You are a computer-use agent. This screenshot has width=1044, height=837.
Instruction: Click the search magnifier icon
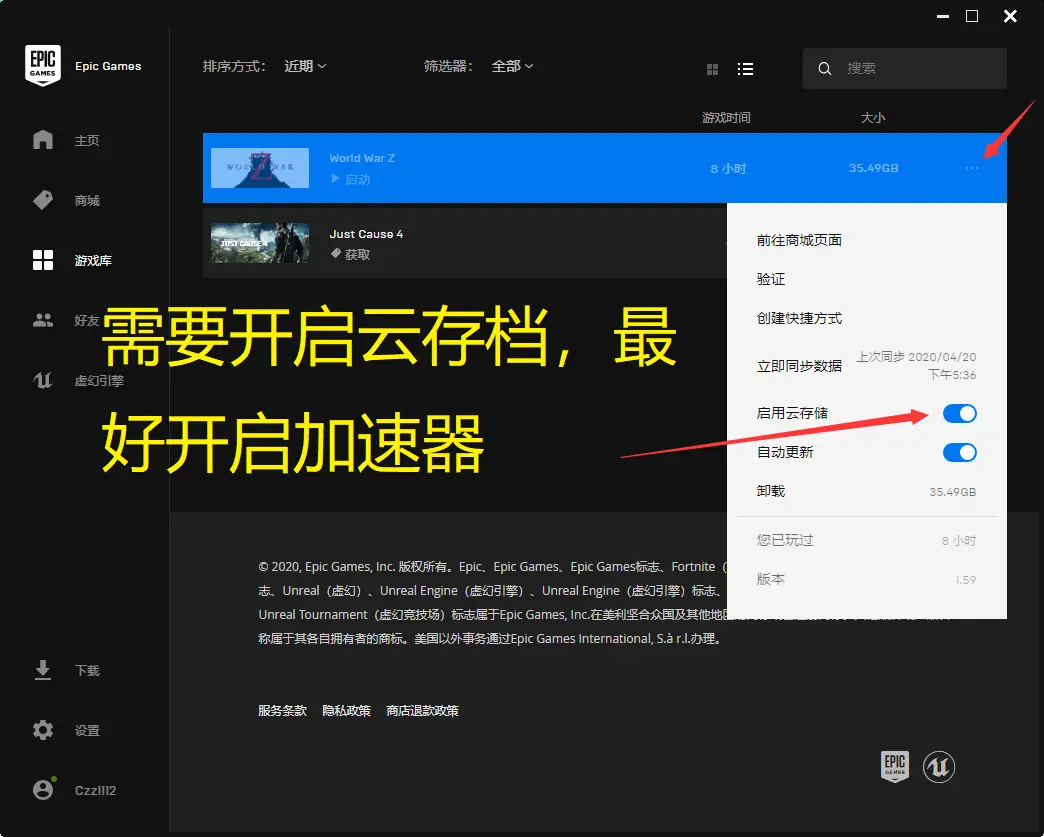tap(824, 69)
